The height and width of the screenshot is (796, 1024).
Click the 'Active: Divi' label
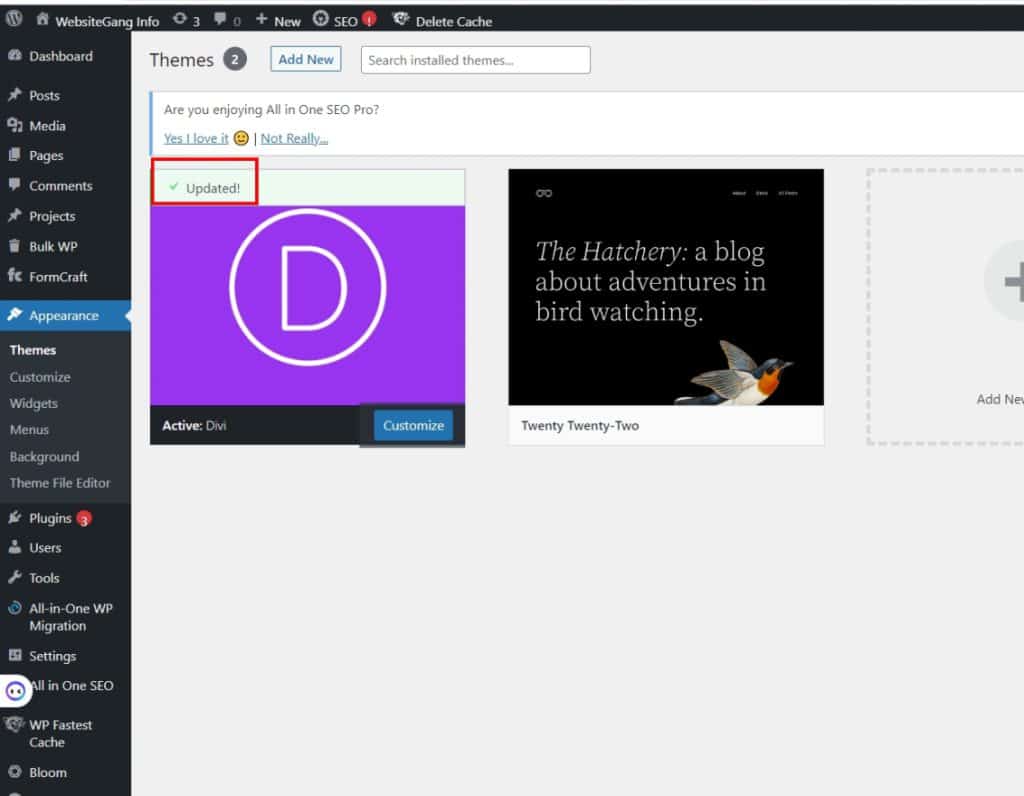point(194,426)
